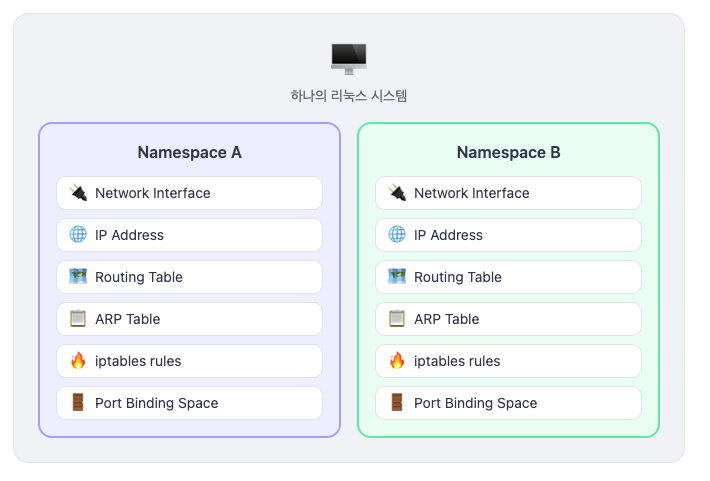This screenshot has height=481, width=710.
Task: Select the Namespace A heading
Action: (x=190, y=153)
